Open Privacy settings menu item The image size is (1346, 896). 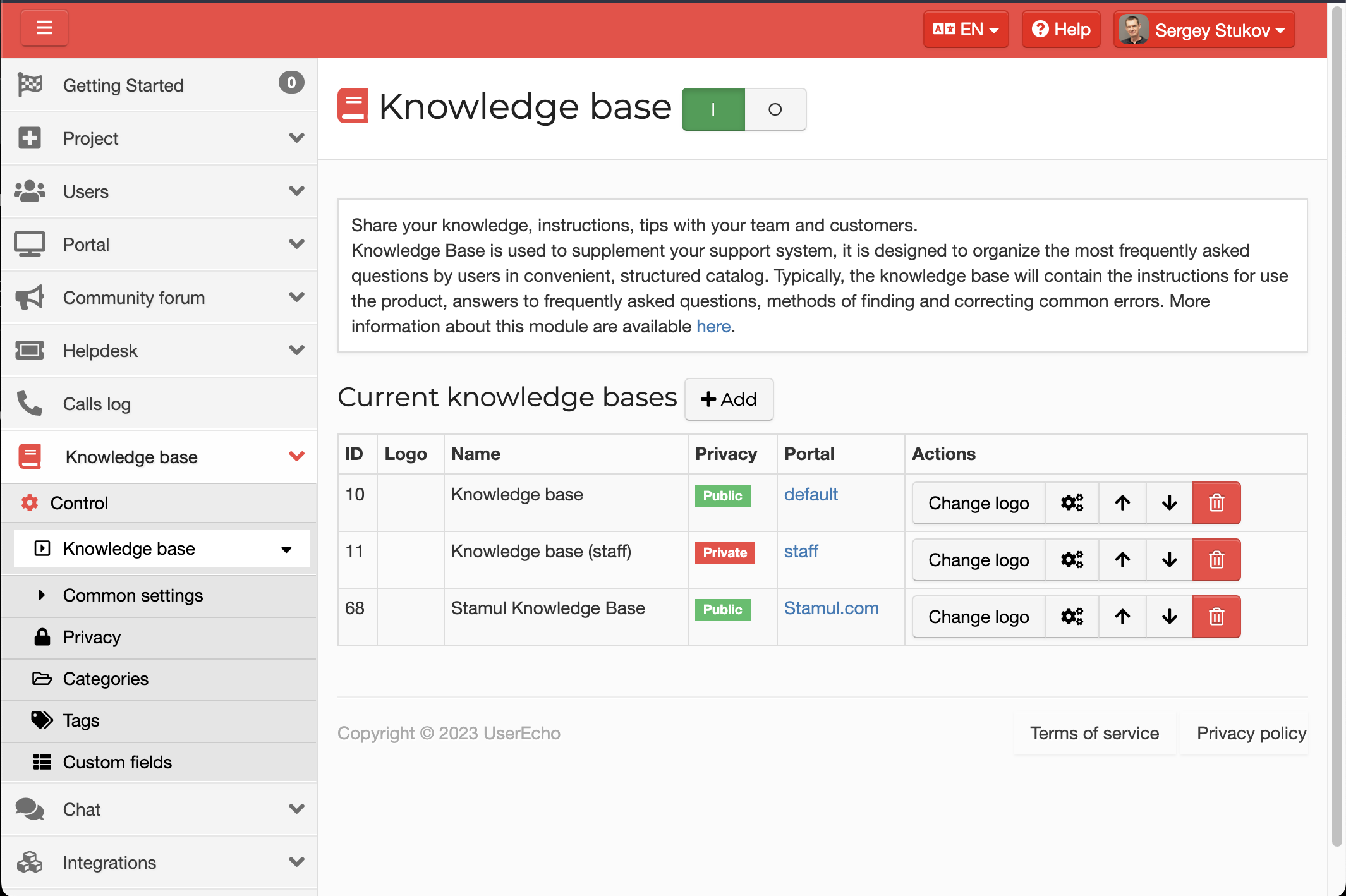[159, 637]
